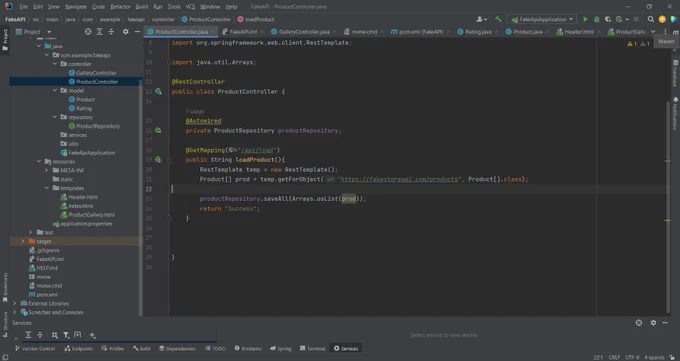The width and height of the screenshot is (680, 361).
Task: Expand External Libraries node
Action: coord(15,303)
